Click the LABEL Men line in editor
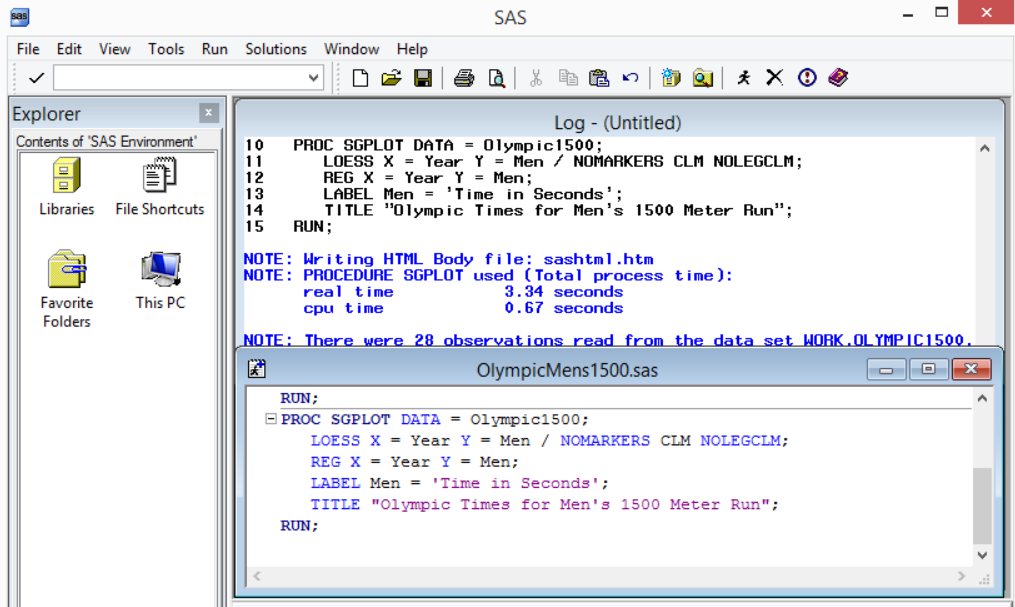Image resolution: width=1015 pixels, height=607 pixels. coord(460,483)
